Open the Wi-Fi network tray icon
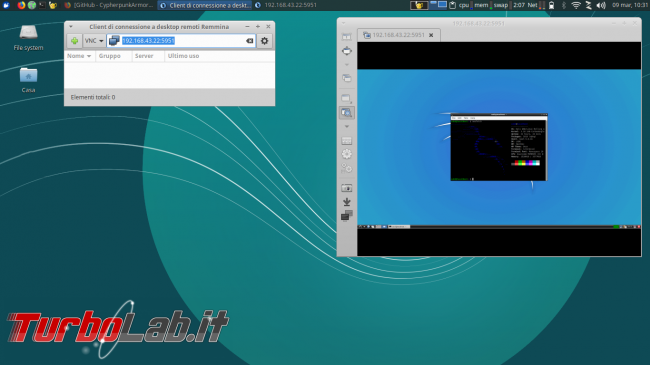The height and width of the screenshot is (365, 650). [576, 5]
